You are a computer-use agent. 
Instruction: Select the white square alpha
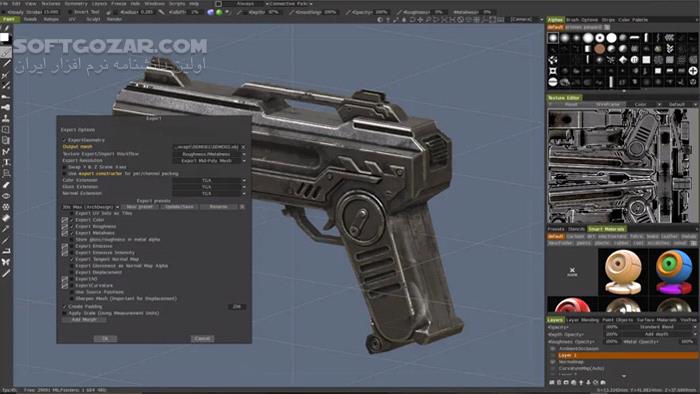coord(646,60)
